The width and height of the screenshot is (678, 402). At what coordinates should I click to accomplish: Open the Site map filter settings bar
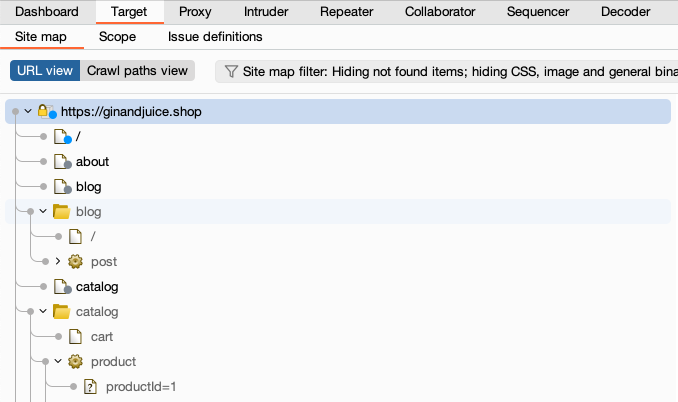point(450,71)
